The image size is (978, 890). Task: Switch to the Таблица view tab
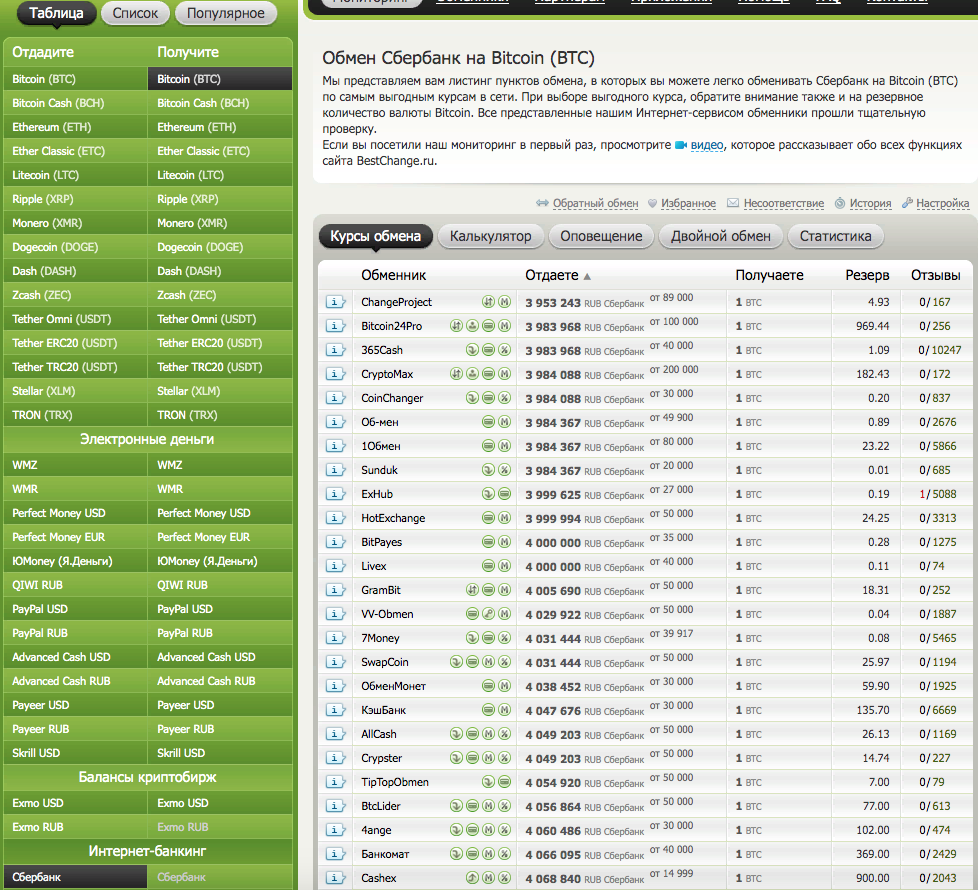(x=56, y=13)
